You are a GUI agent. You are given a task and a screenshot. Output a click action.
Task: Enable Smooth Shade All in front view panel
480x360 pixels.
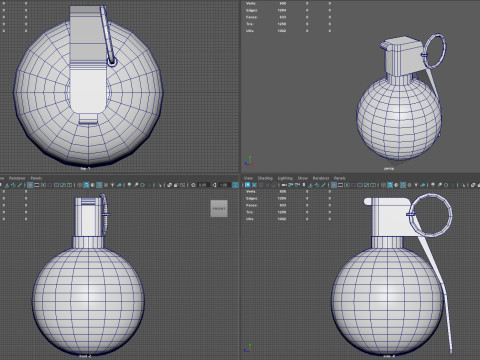coord(86,185)
